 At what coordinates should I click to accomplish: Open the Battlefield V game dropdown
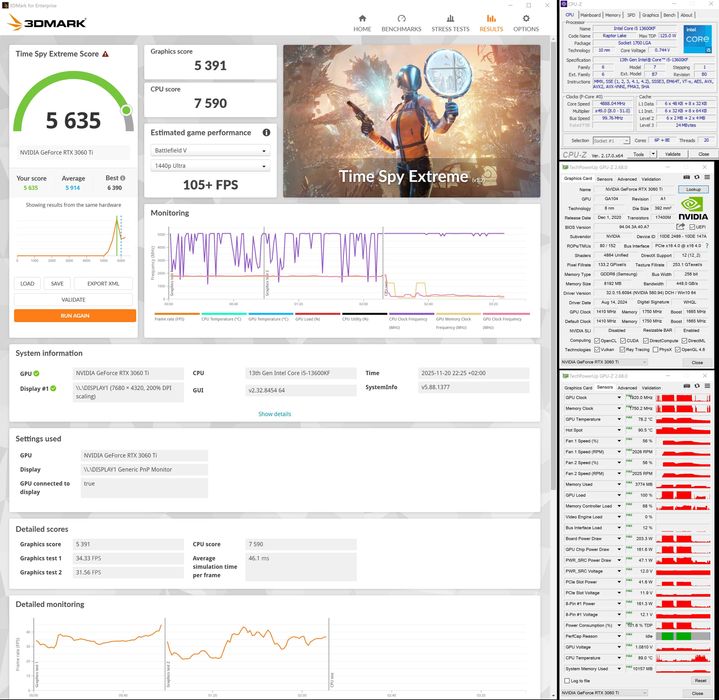click(x=210, y=150)
